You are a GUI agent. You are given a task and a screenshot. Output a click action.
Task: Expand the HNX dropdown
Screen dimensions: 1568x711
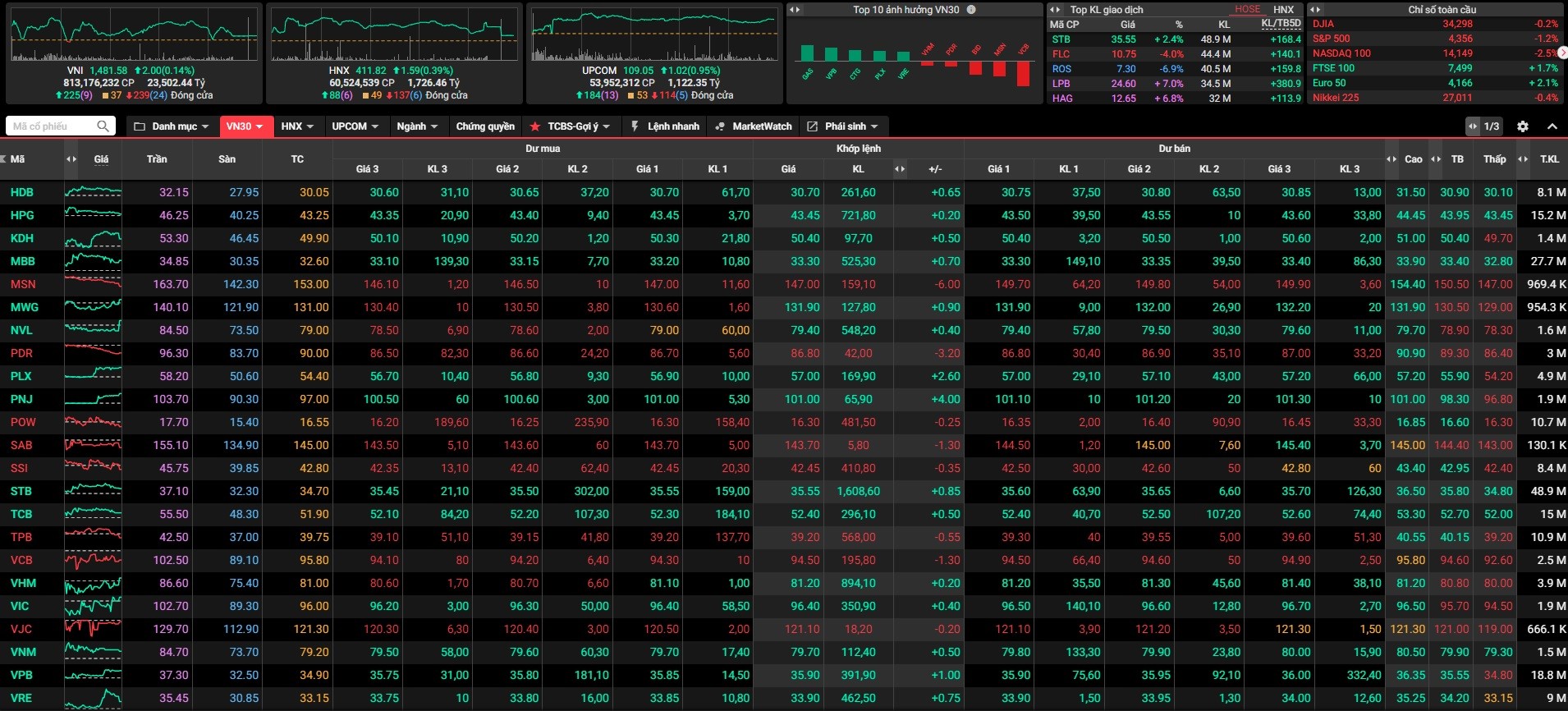point(297,126)
